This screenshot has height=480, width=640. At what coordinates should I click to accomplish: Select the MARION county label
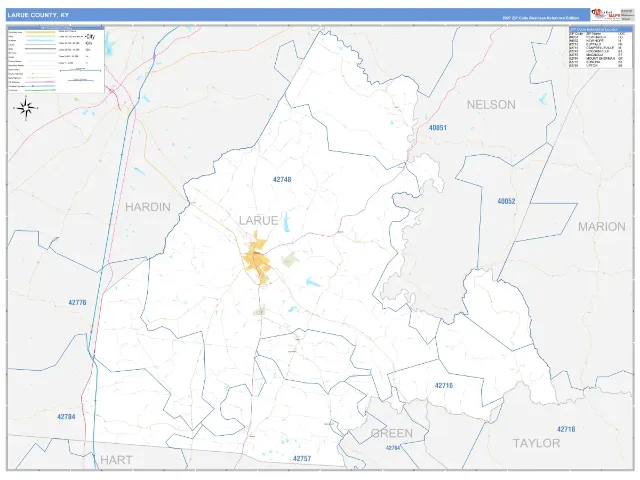(x=602, y=227)
